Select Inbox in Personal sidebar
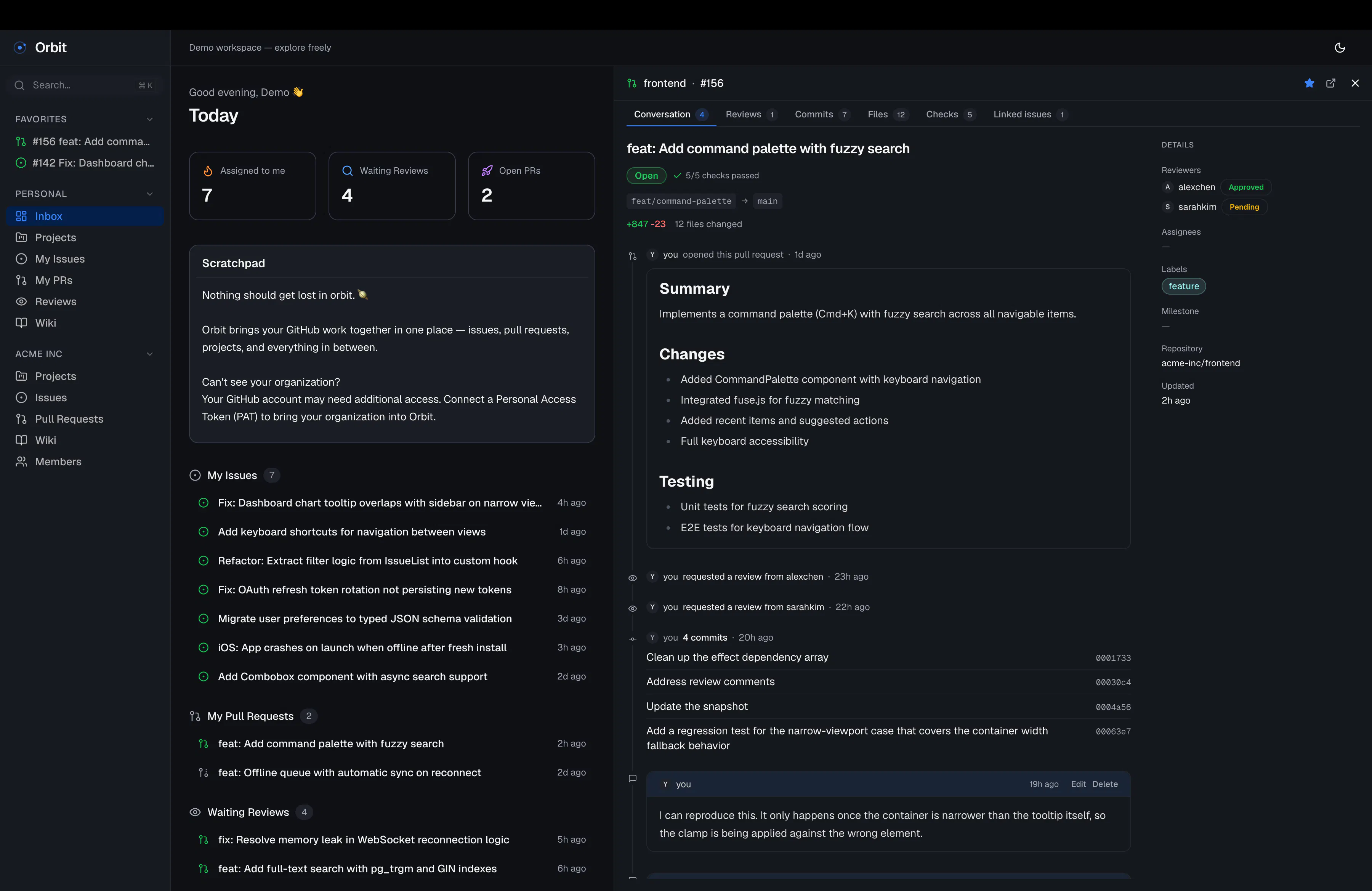Viewport: 1372px width, 891px height. [85, 216]
